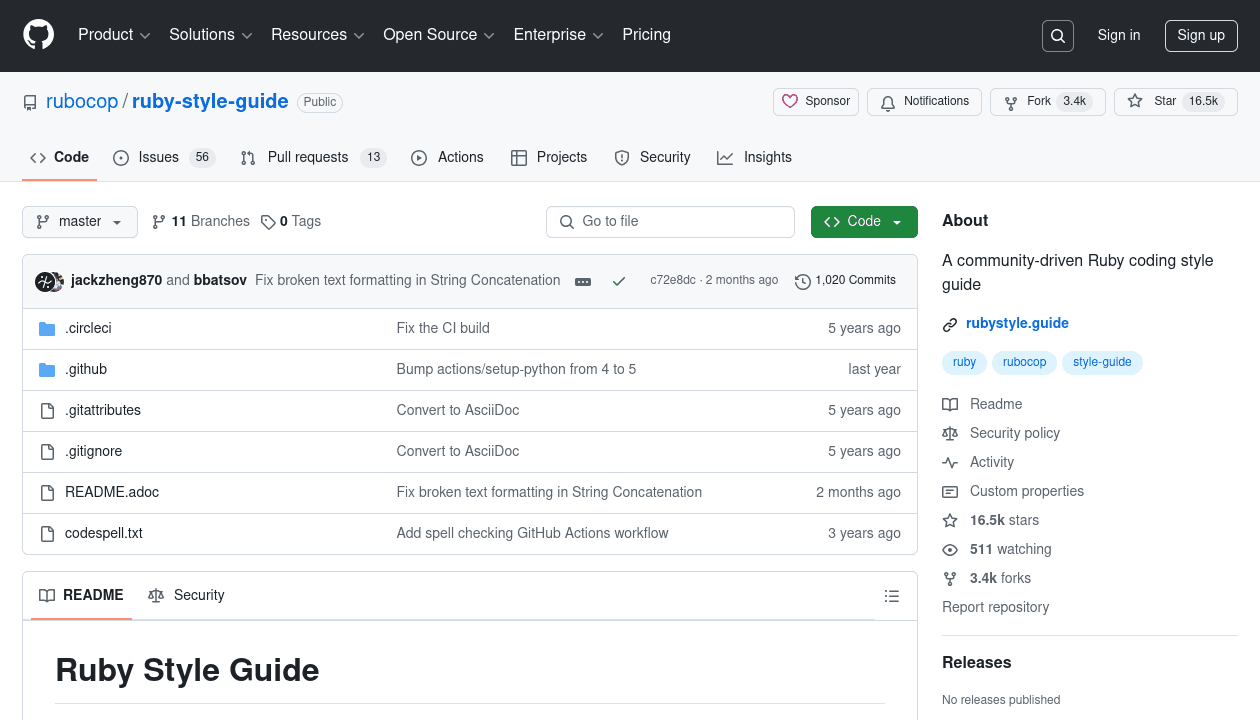The image size is (1260, 720).
Task: Open the .circleci folder icon
Action: [x=47, y=327]
